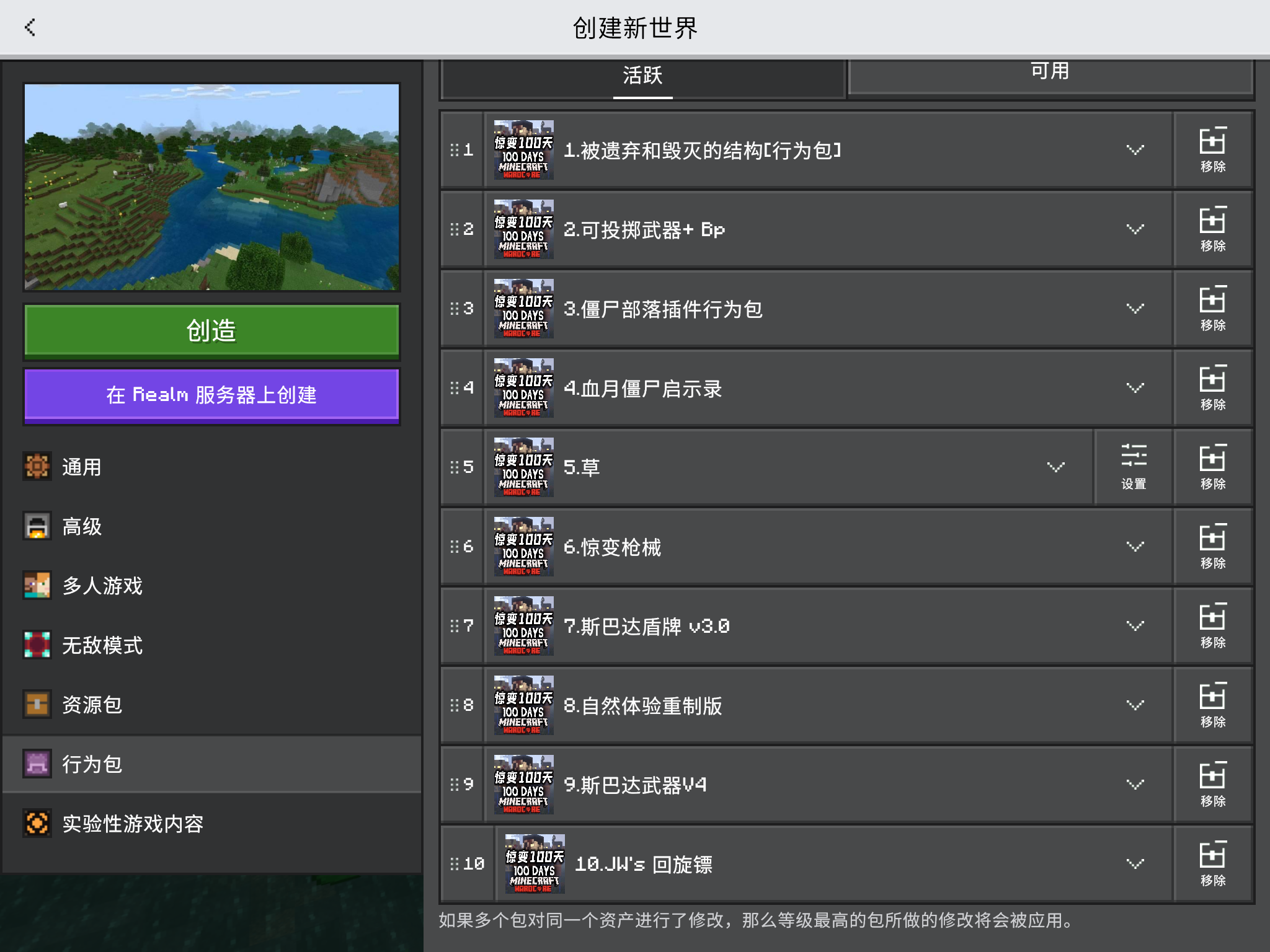The image size is (1270, 952).
Task: Remove pack 1 被遗弃和毁灭的结构
Action: coord(1212,150)
